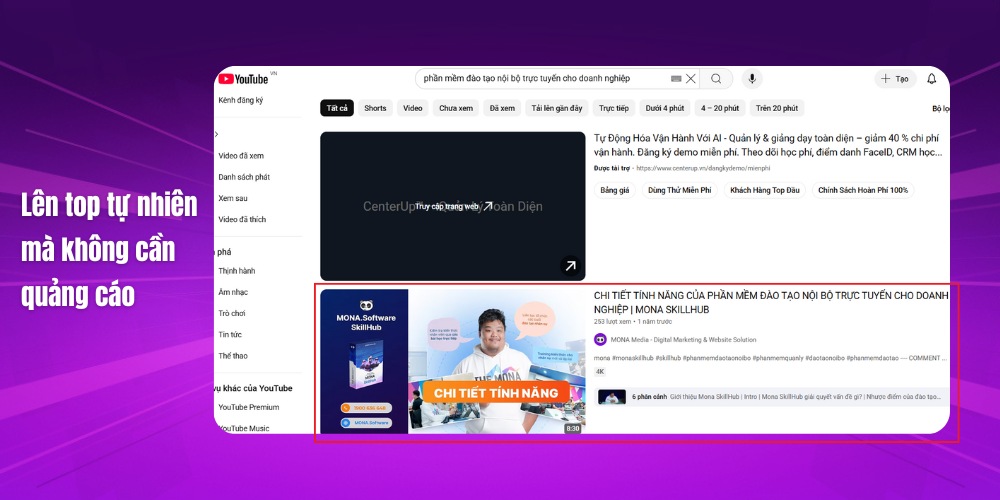The width and height of the screenshot is (1000, 500).
Task: Click the Khách Hàng Top Đầu ad chip
Action: [x=765, y=190]
